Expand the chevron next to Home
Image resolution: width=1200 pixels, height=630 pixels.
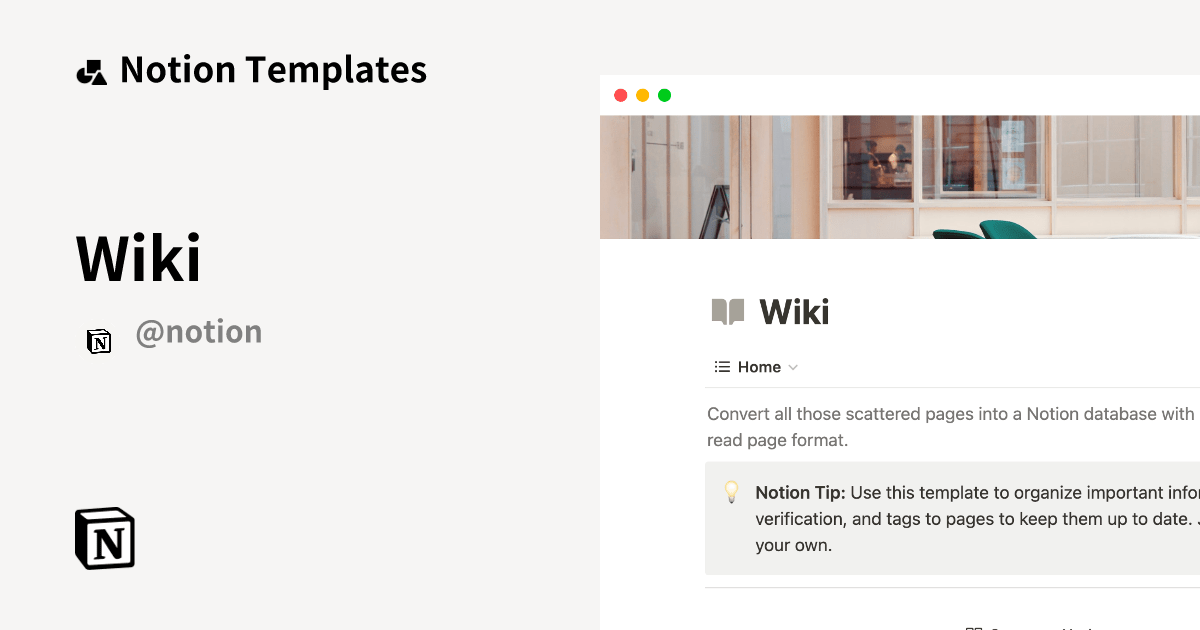[793, 367]
